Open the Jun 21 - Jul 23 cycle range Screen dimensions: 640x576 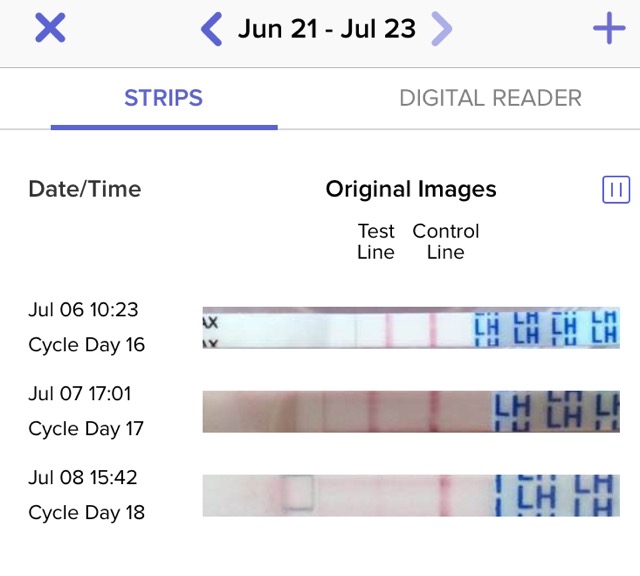(x=327, y=29)
